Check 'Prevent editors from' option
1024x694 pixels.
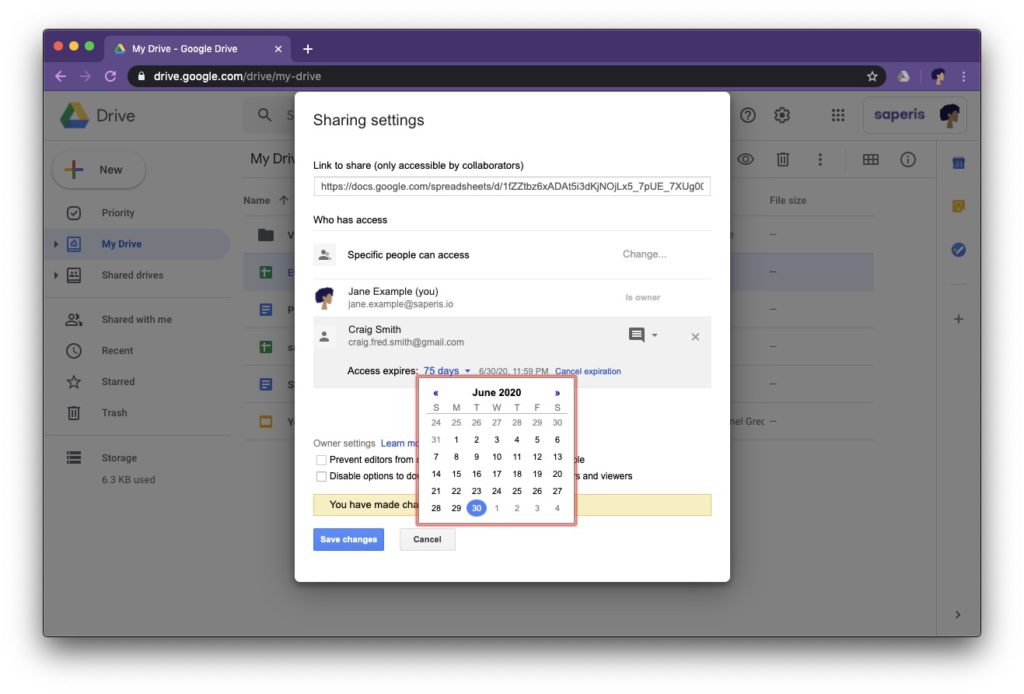[x=322, y=457]
